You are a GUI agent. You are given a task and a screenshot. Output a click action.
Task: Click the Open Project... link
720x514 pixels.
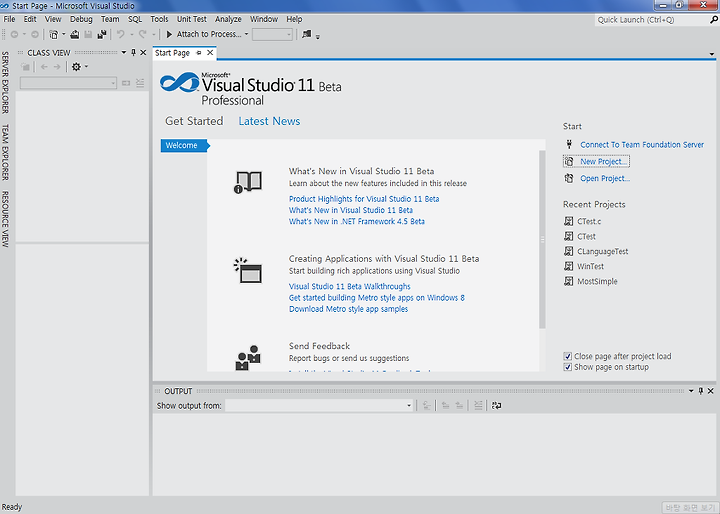605,179
